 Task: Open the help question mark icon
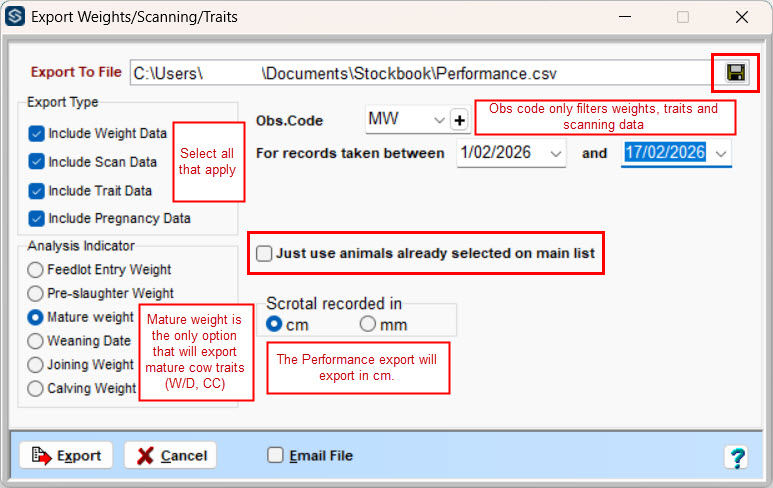(736, 457)
